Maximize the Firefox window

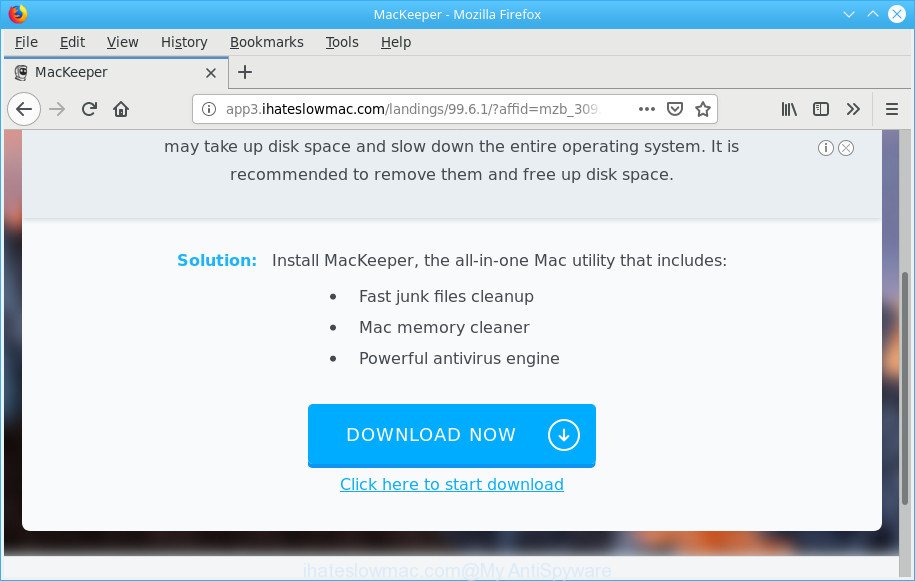click(x=872, y=14)
